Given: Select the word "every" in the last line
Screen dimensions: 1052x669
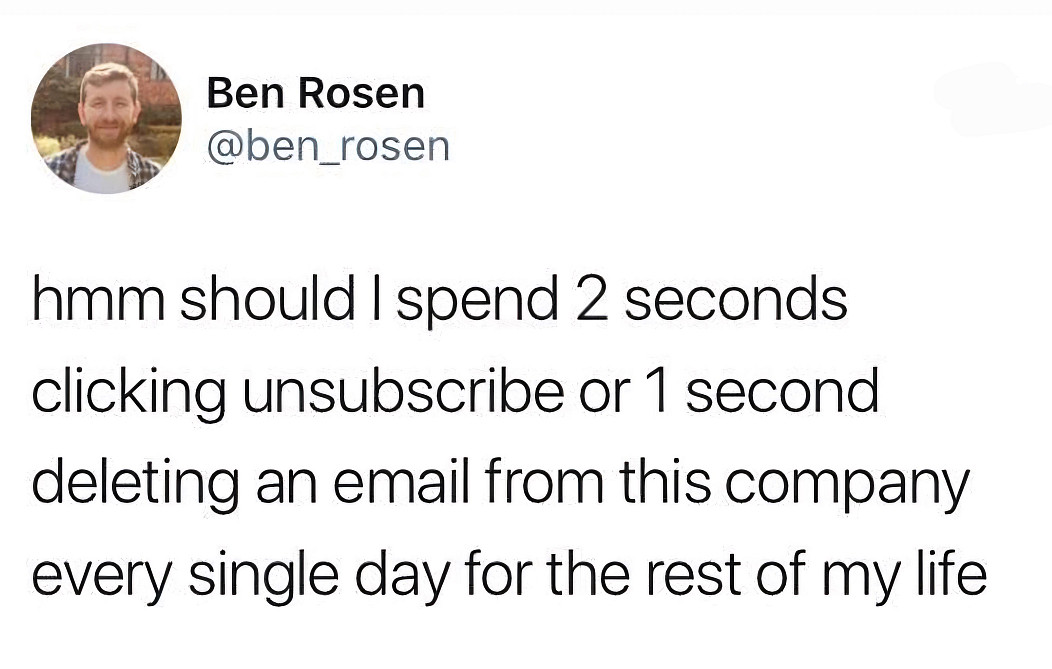Looking at the screenshot, I should pos(94,578).
